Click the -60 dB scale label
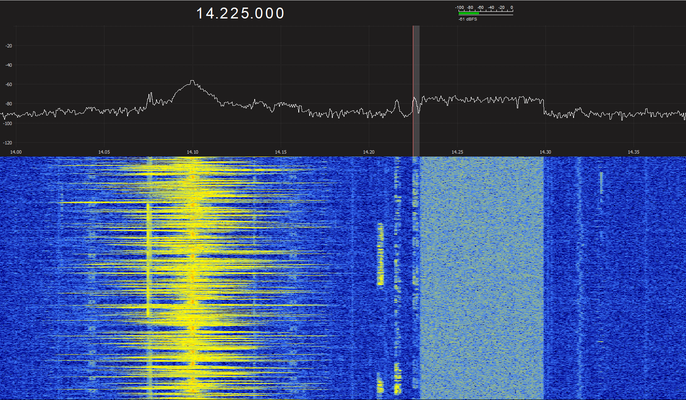The width and height of the screenshot is (686, 400). point(9,84)
